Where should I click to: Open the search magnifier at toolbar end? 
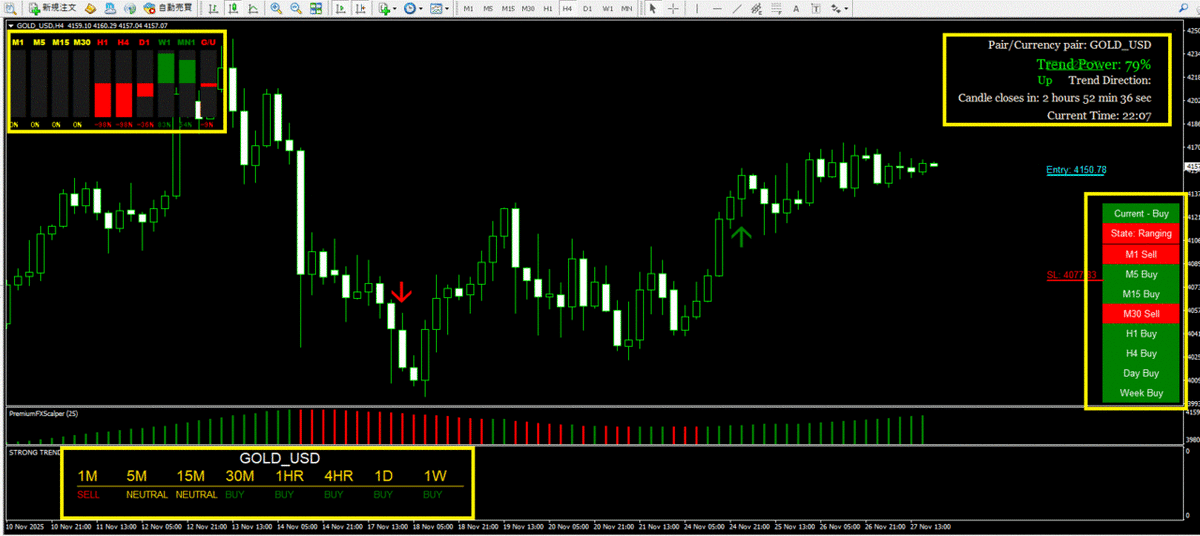coord(1183,8)
